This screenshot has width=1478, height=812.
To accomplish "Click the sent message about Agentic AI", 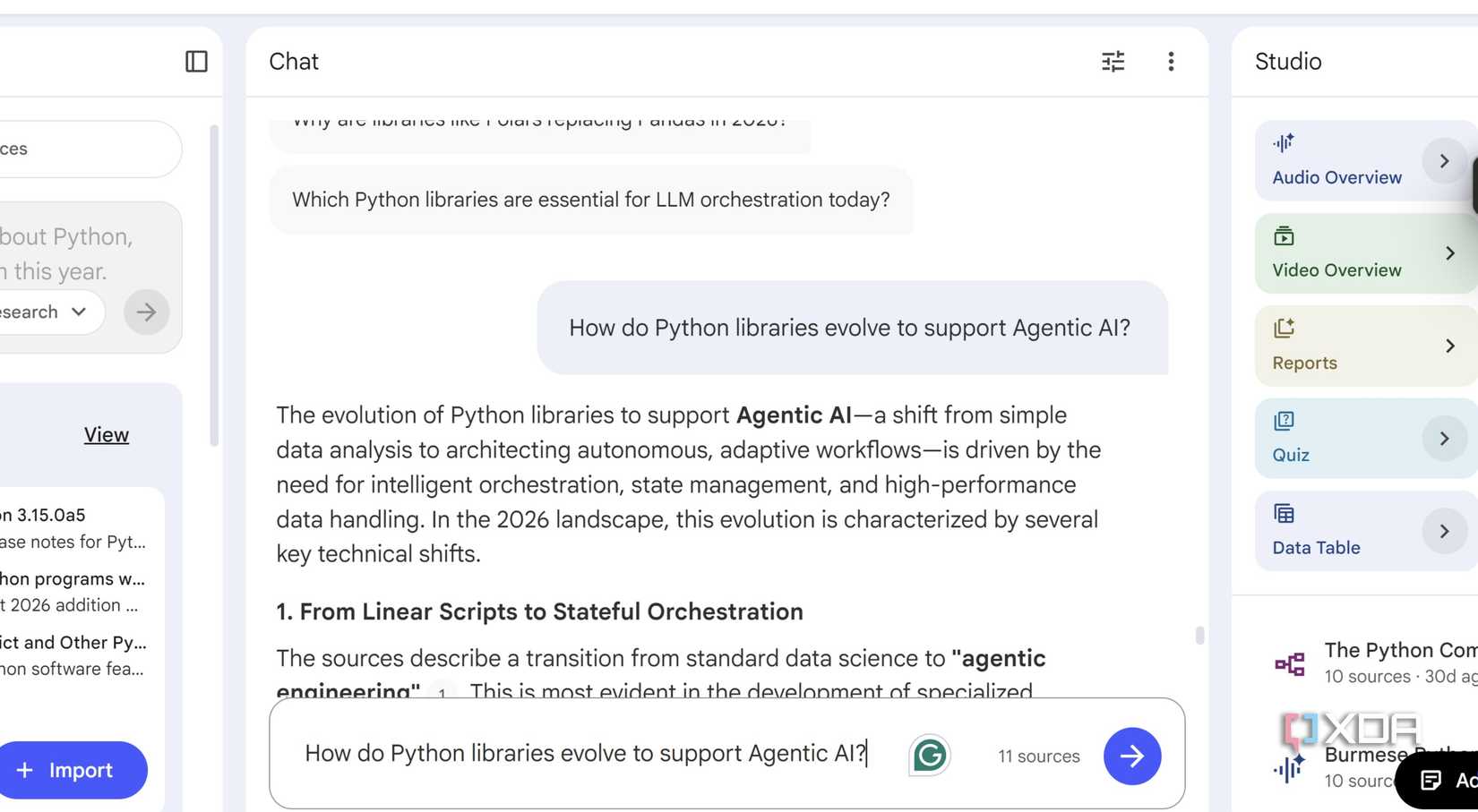I will click(852, 328).
